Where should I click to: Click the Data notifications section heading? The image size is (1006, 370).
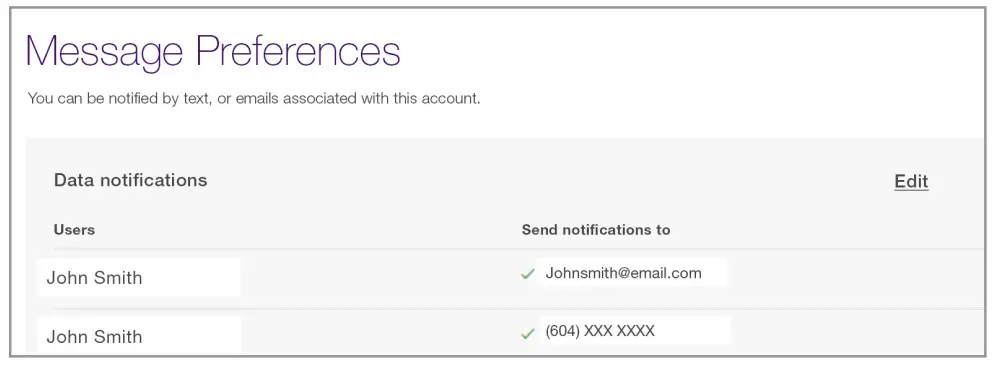130,180
